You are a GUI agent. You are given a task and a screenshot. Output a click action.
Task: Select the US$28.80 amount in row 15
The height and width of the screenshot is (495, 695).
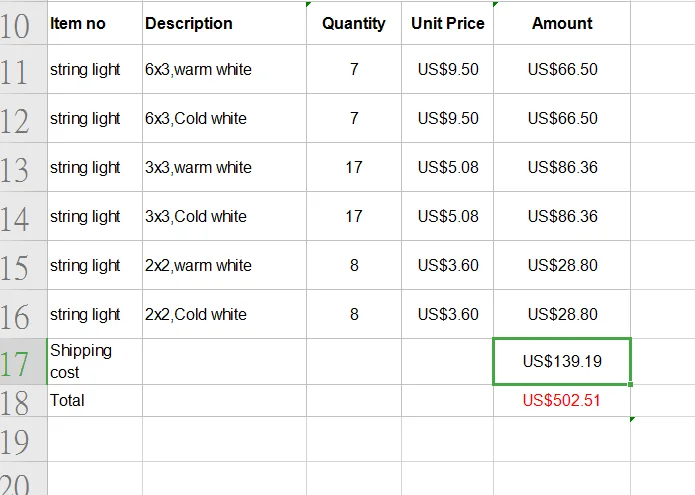point(562,265)
